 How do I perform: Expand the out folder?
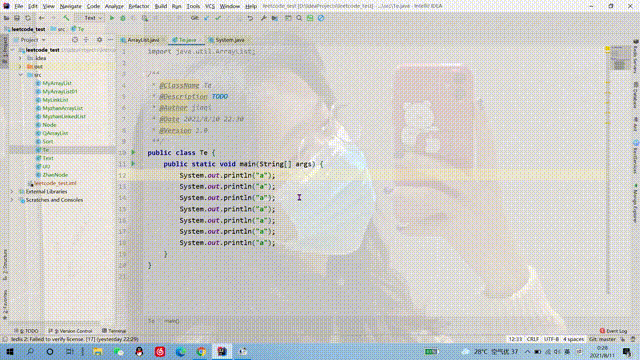coord(20,67)
